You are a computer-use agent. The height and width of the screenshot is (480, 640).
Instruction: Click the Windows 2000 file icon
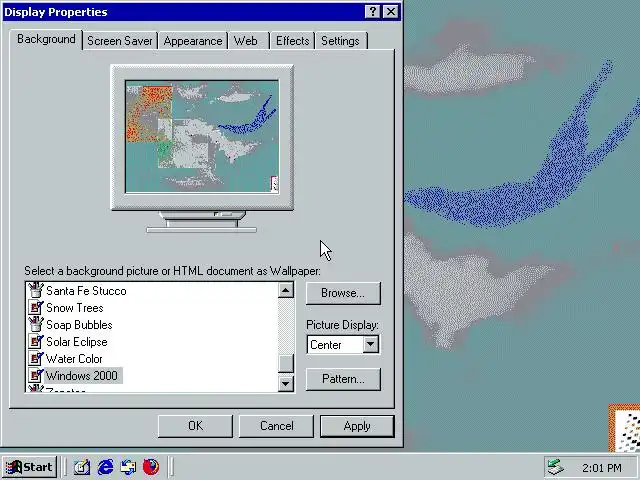click(x=36, y=376)
